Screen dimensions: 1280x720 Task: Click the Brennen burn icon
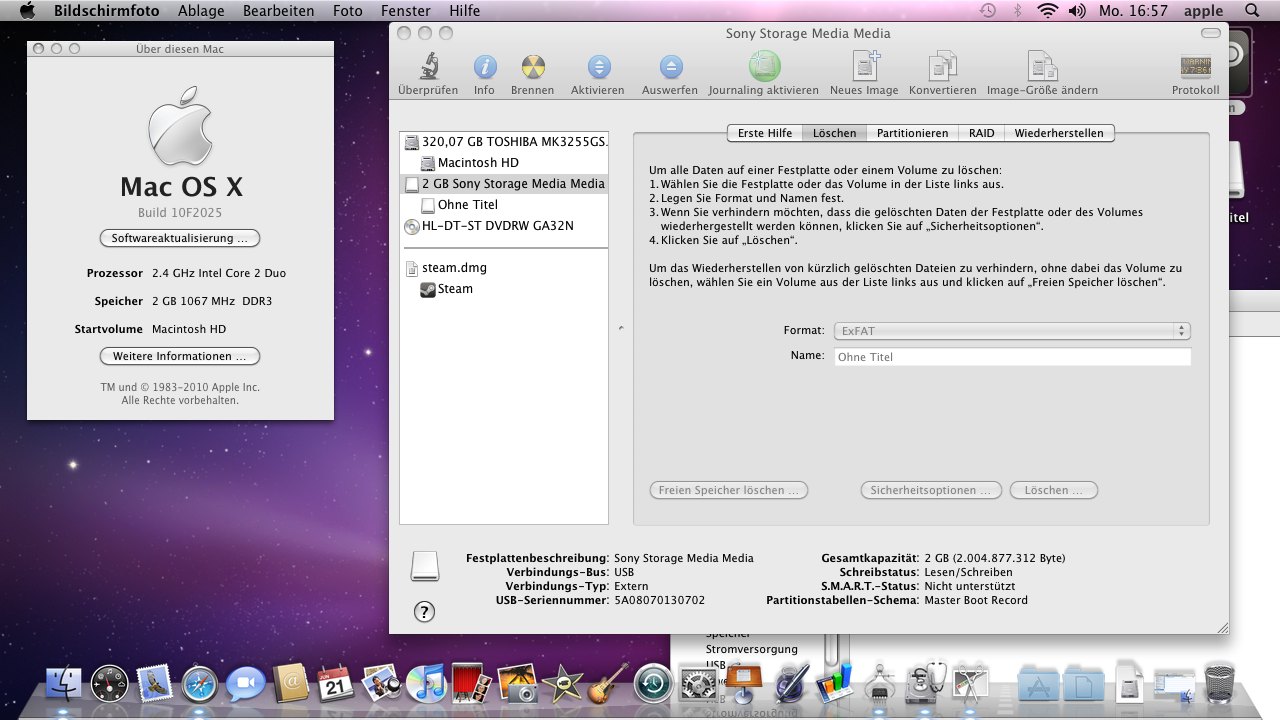(532, 67)
